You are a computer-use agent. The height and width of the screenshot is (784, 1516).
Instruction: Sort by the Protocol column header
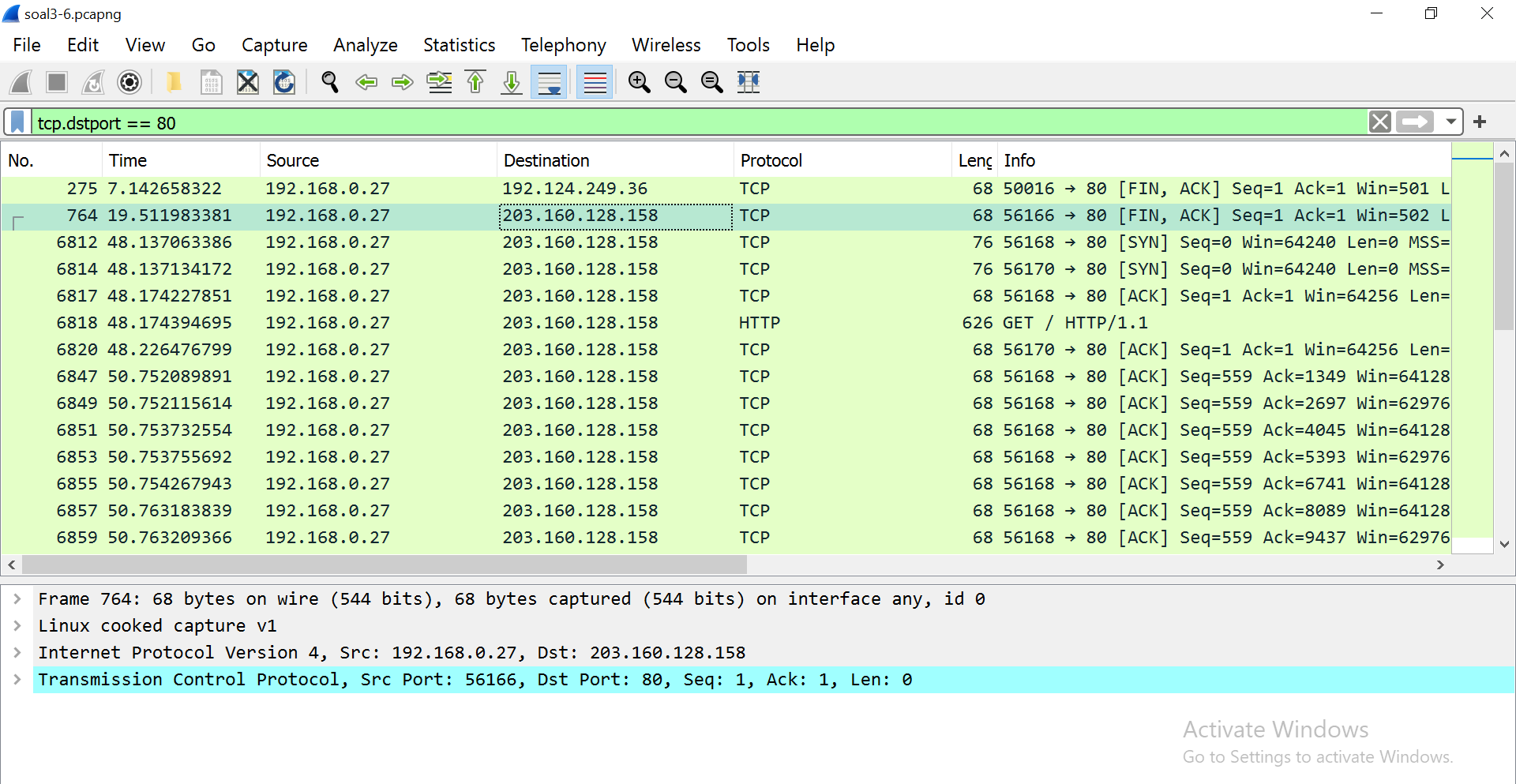842,160
